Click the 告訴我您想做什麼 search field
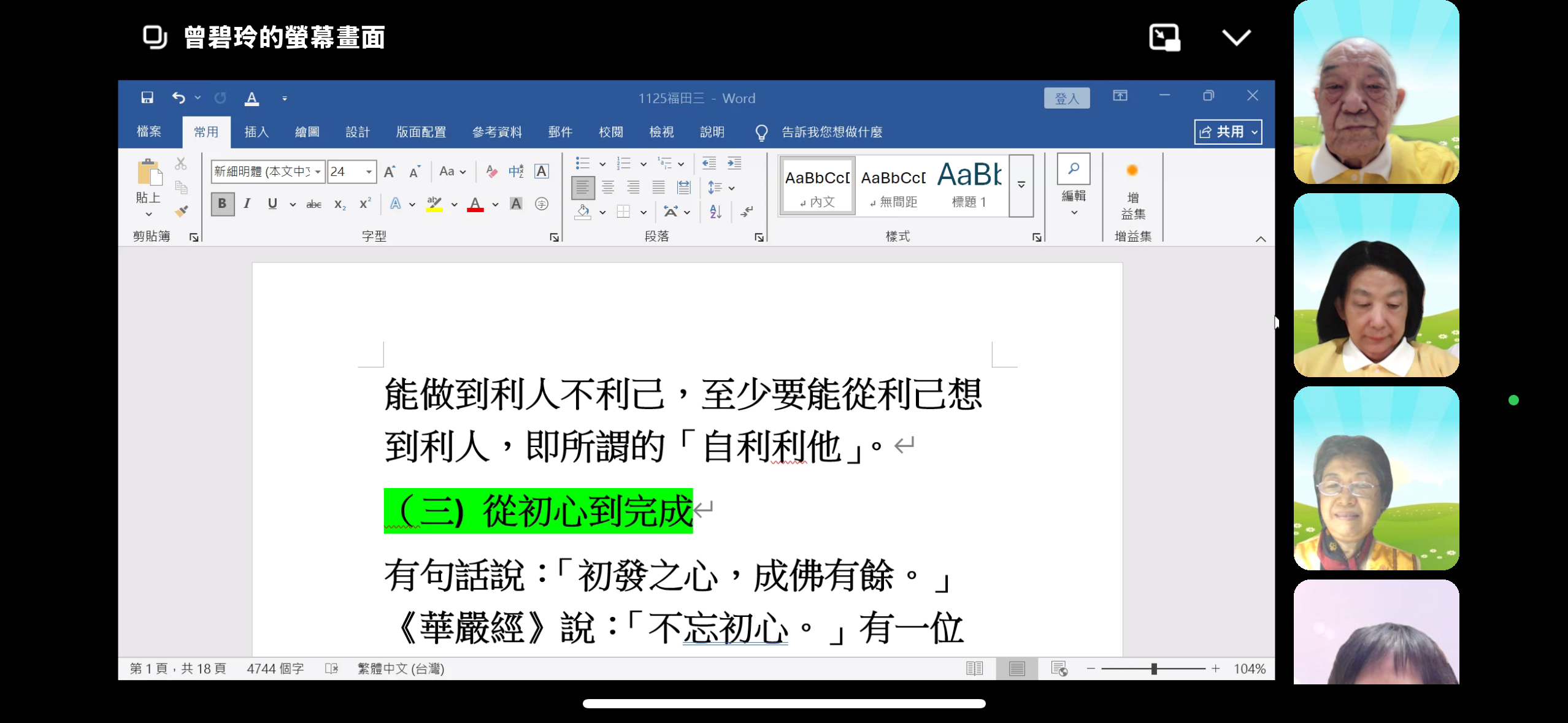 (831, 132)
